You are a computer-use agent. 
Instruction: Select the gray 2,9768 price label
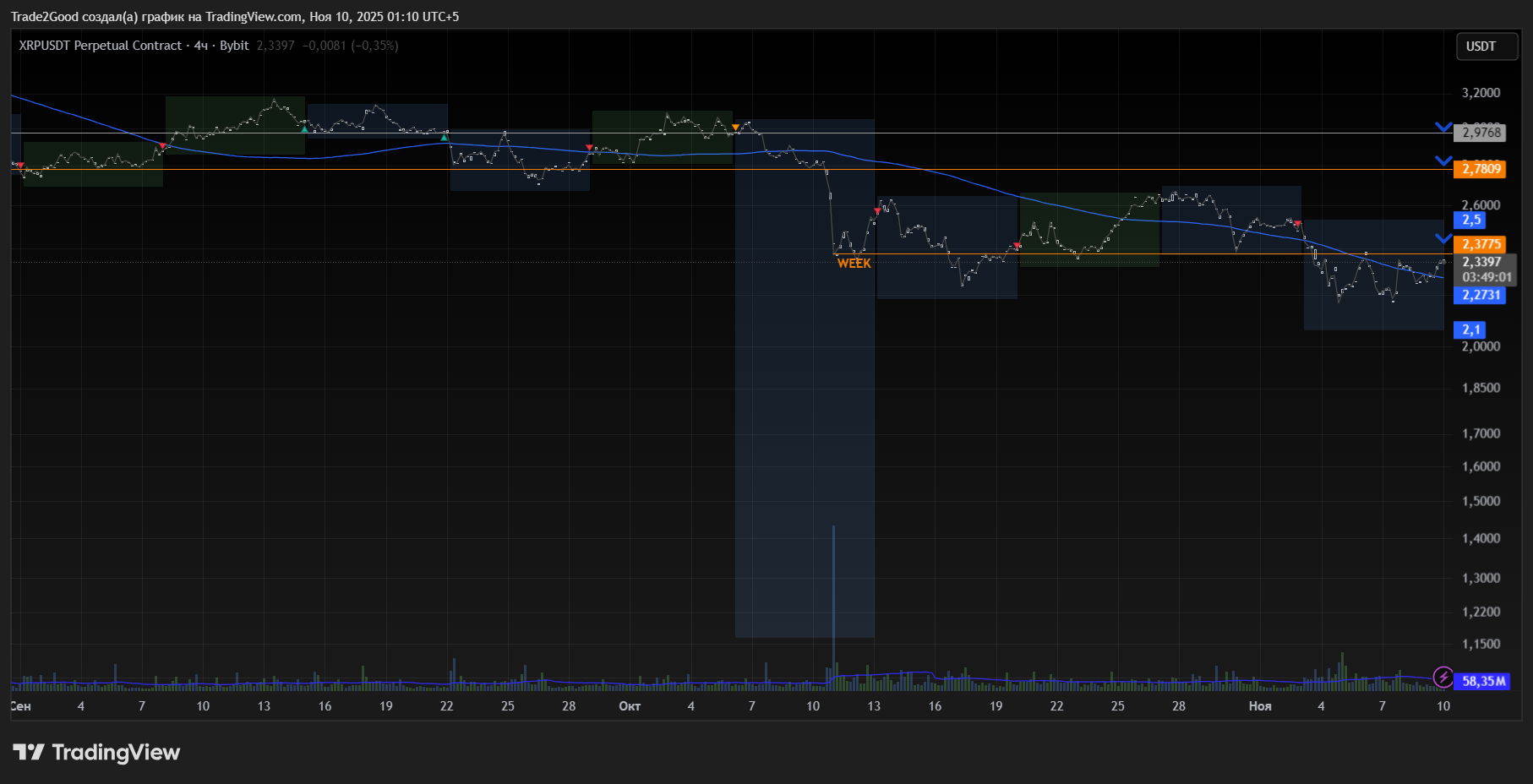(1481, 133)
